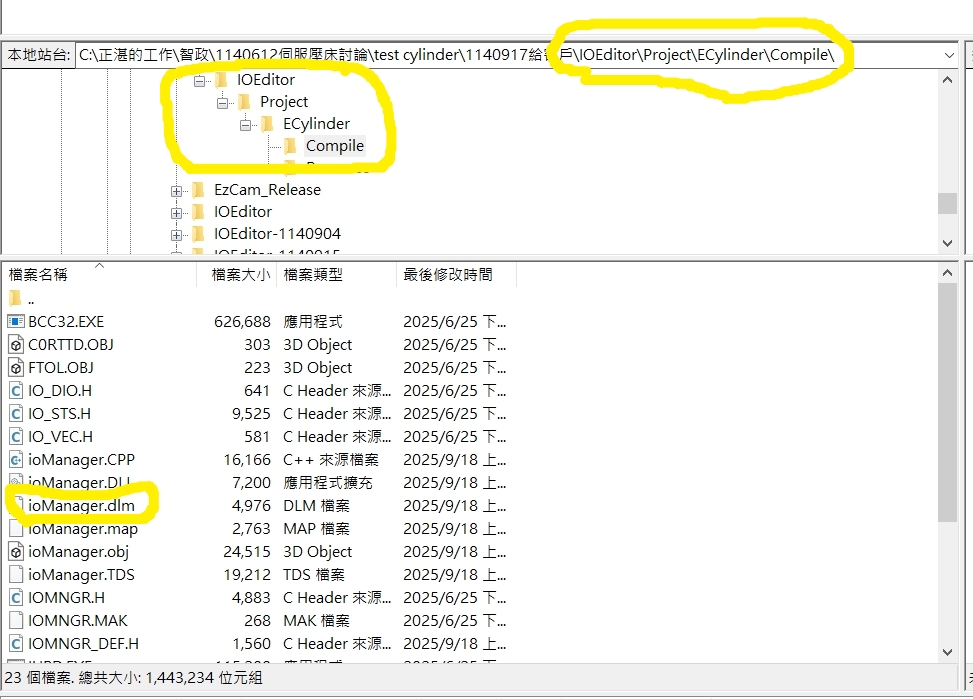
Task: Collapse the ECylinder tree node
Action: click(245, 124)
